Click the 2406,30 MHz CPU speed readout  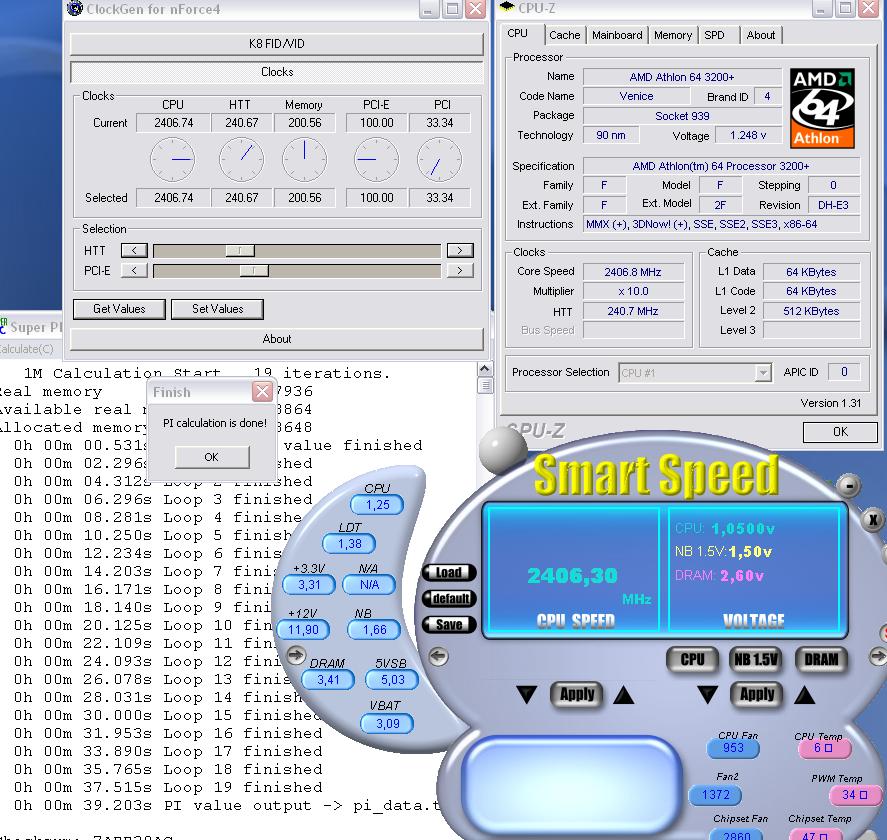point(572,576)
